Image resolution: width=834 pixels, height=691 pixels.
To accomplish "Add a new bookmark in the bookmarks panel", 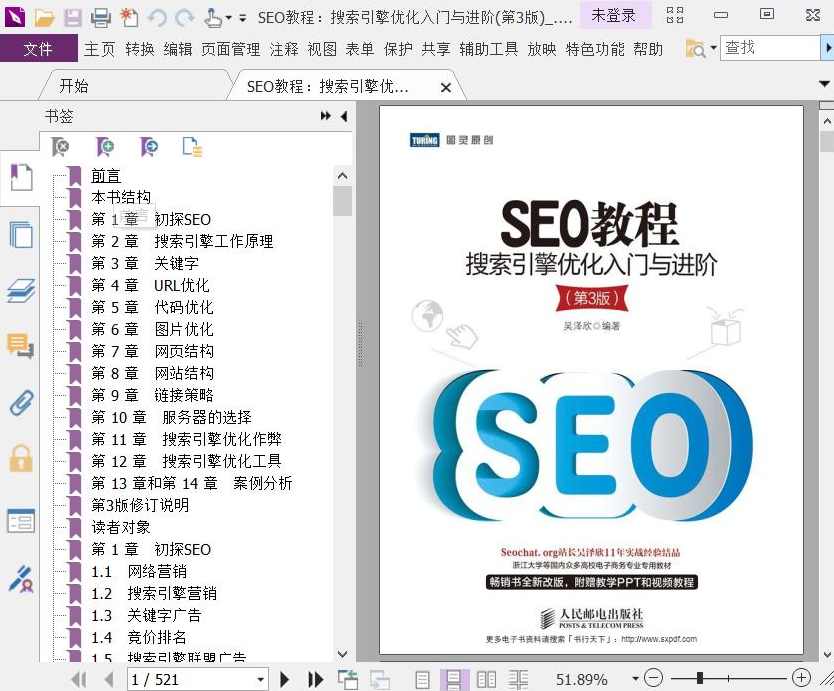I will [x=105, y=146].
